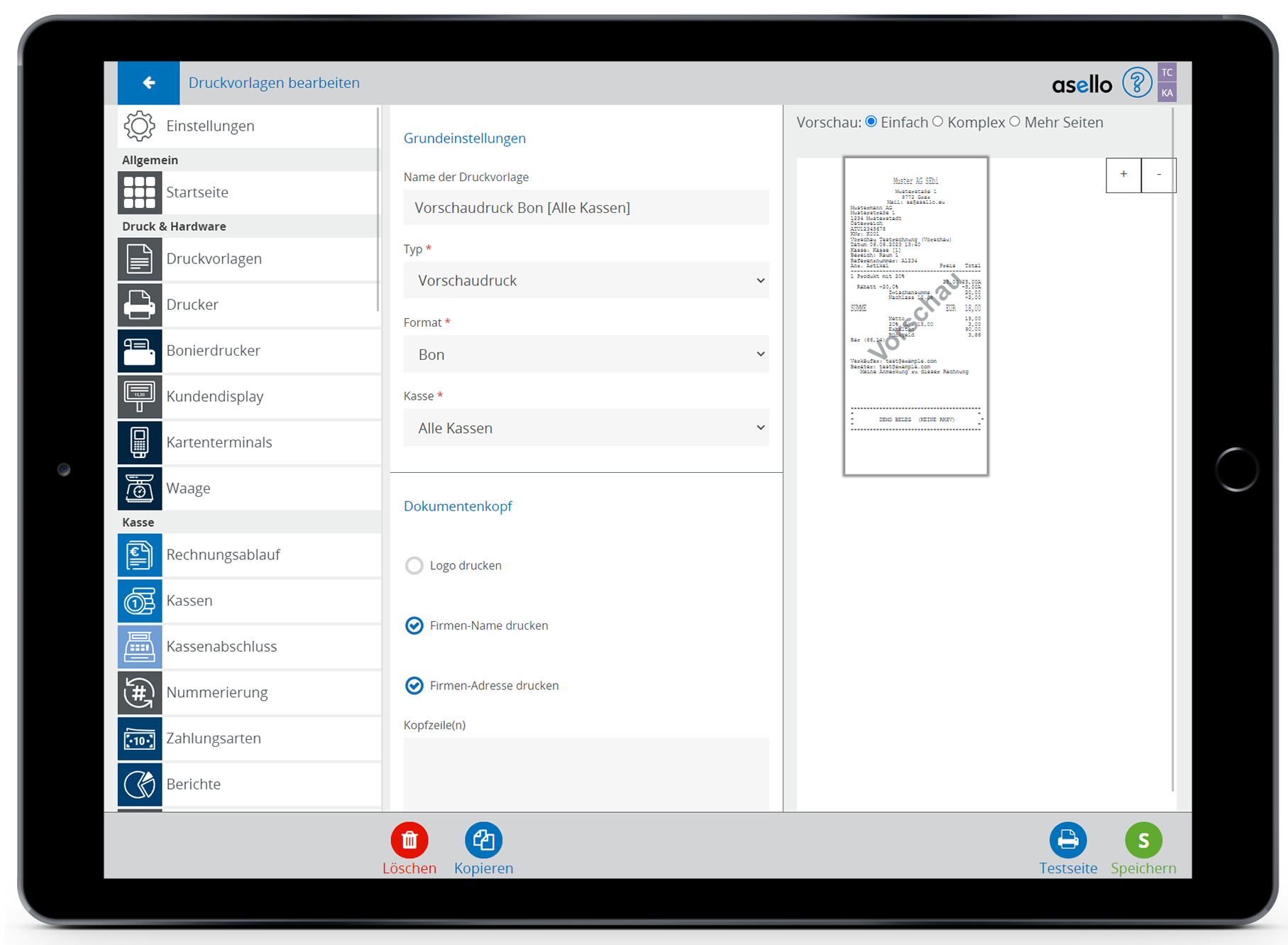The height and width of the screenshot is (945, 1288).
Task: Open the Kartenterminals icon
Action: 140,442
